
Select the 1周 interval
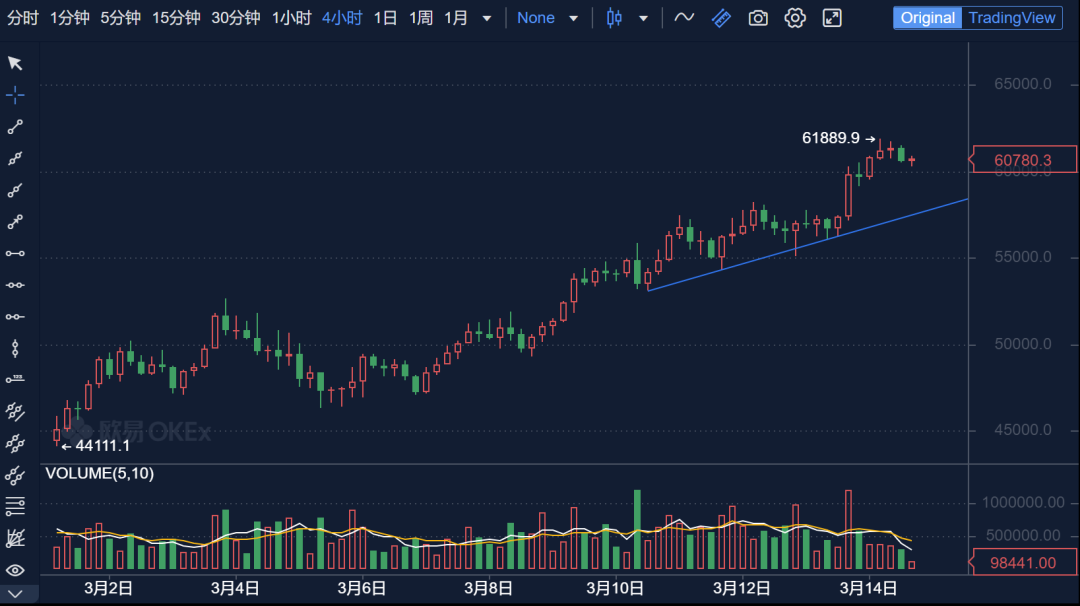pyautogui.click(x=421, y=18)
